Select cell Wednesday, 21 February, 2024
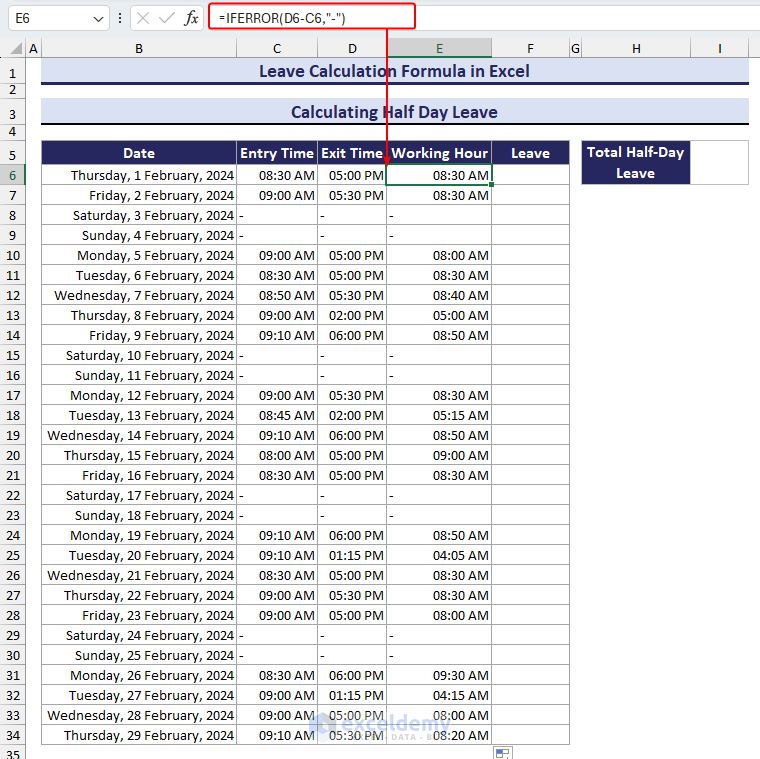 [x=139, y=575]
